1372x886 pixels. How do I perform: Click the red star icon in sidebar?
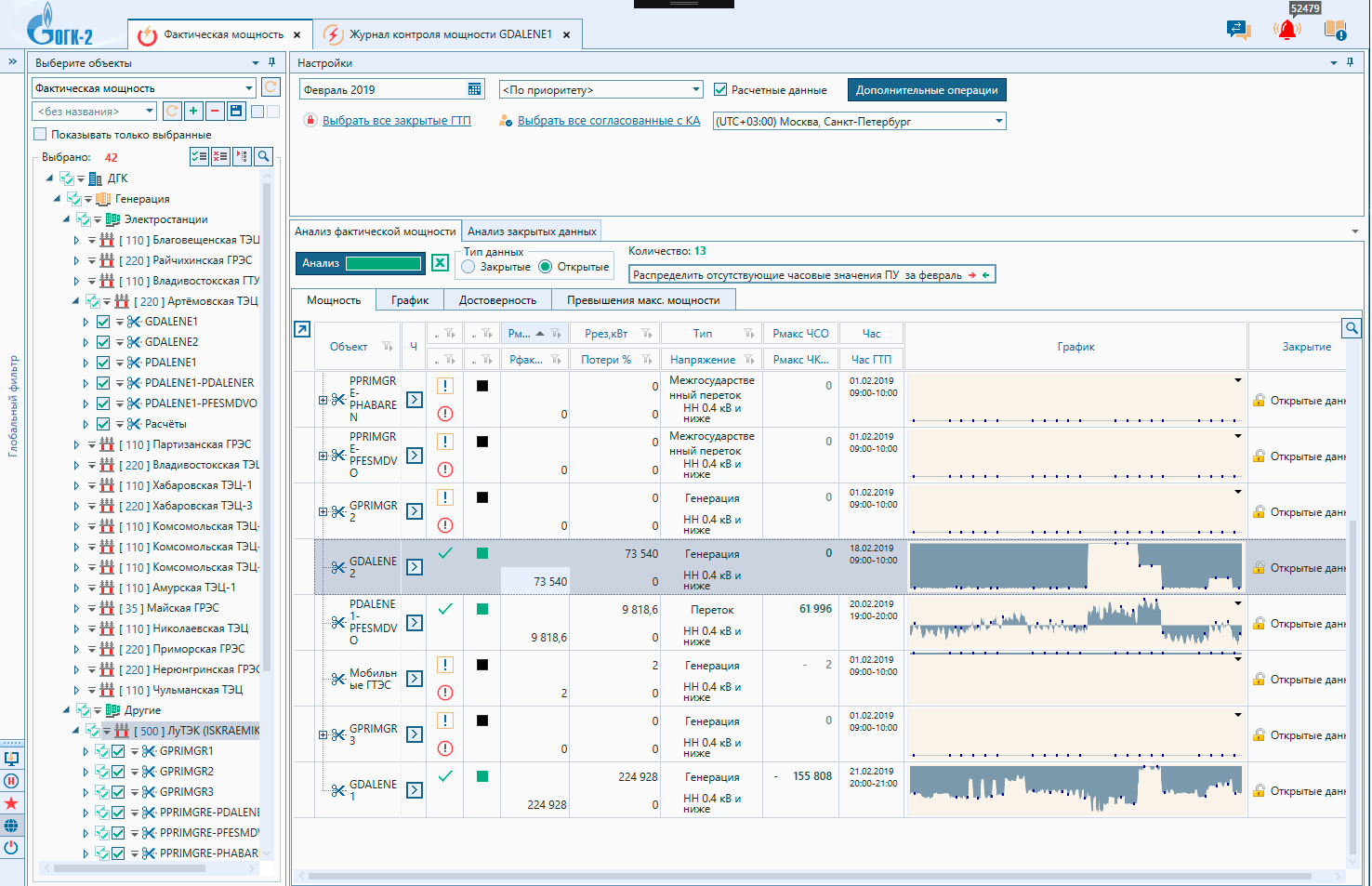(11, 803)
